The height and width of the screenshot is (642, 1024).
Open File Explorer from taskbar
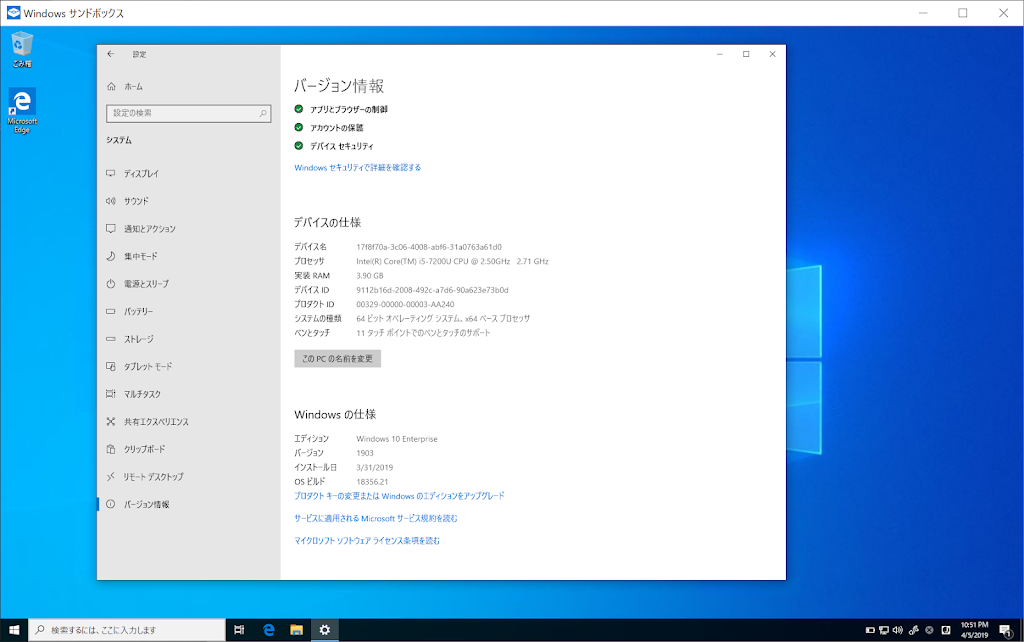[296, 630]
